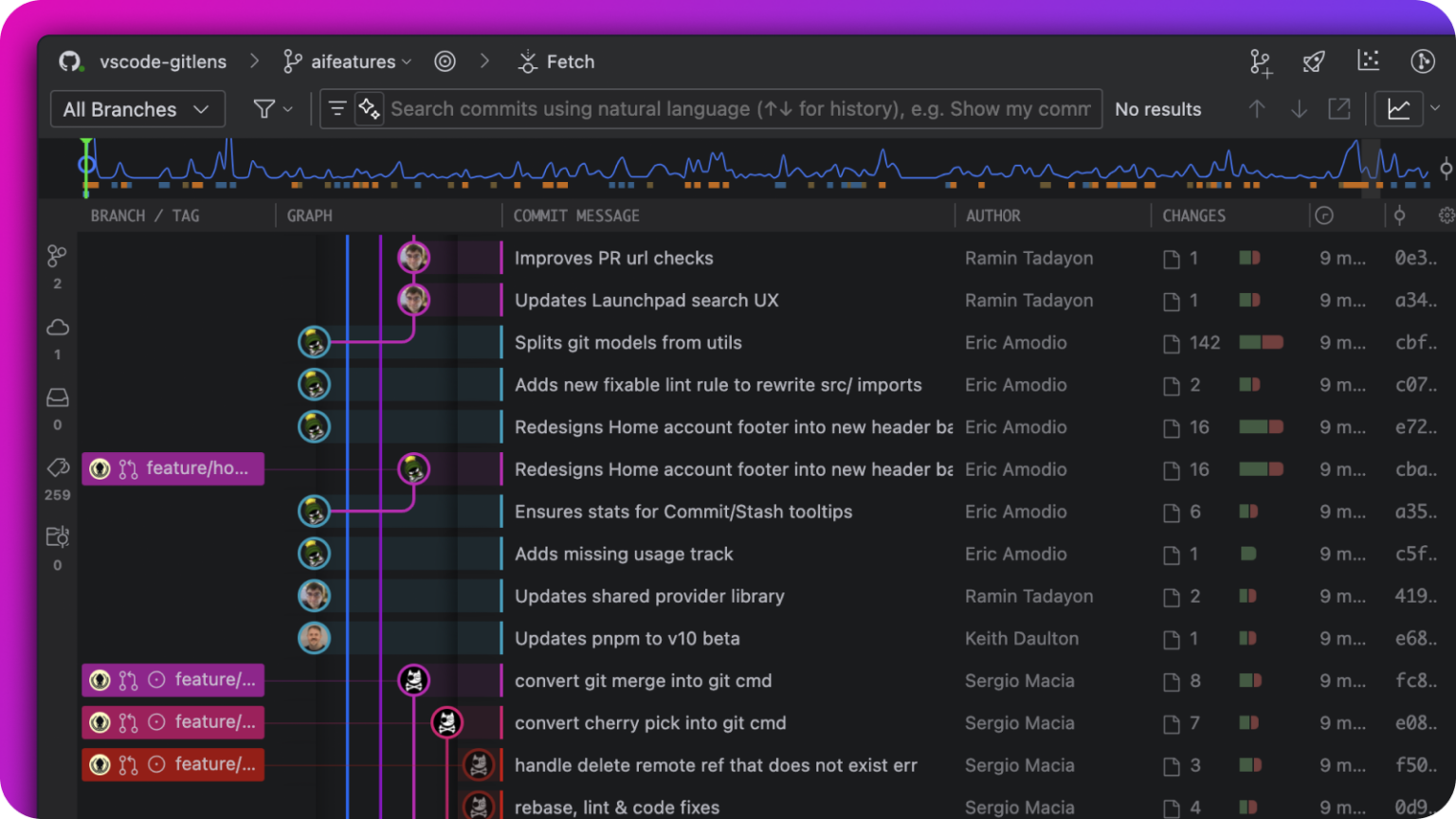Click the COMMIT MESSAGE column header
This screenshot has height=819, width=1456.
click(576, 215)
